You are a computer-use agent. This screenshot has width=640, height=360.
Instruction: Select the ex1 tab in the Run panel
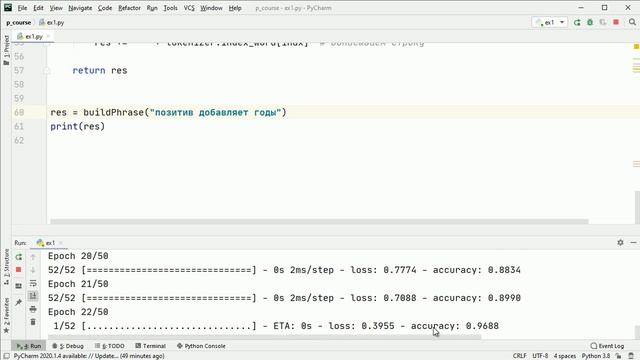(x=46, y=243)
